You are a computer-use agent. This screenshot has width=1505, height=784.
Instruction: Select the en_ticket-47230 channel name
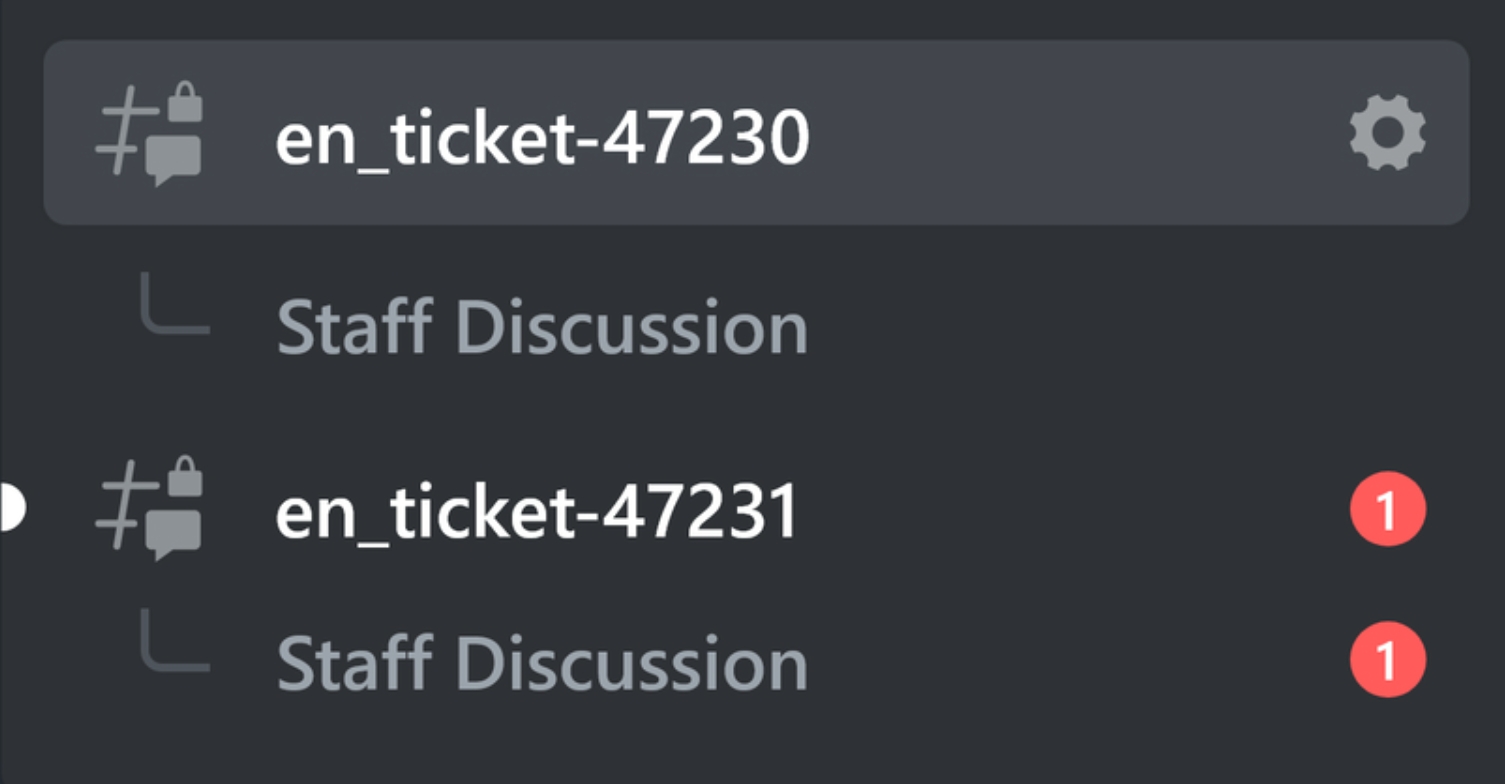[x=542, y=136]
